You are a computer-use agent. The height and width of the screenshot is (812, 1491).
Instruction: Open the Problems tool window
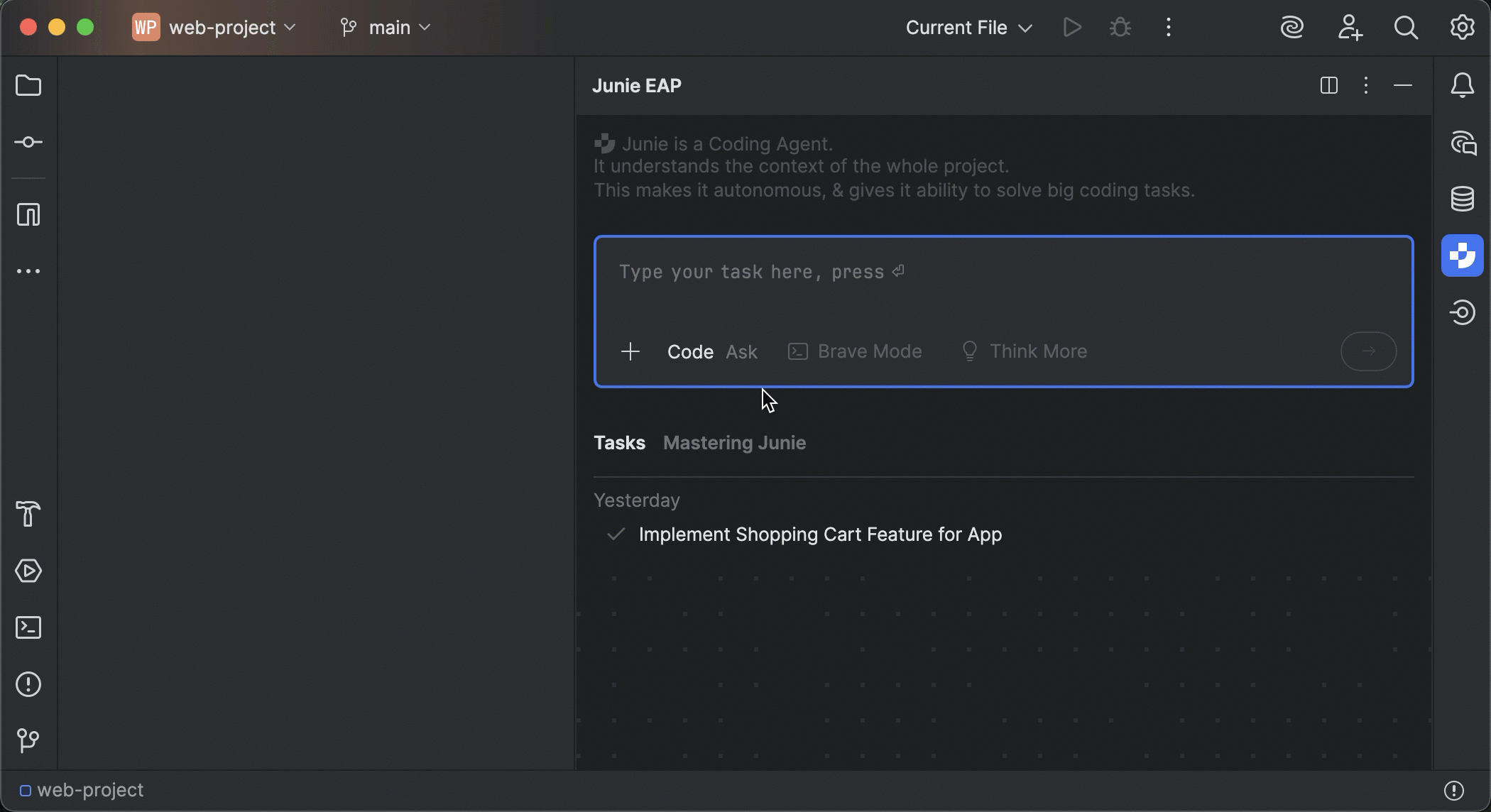click(x=28, y=684)
